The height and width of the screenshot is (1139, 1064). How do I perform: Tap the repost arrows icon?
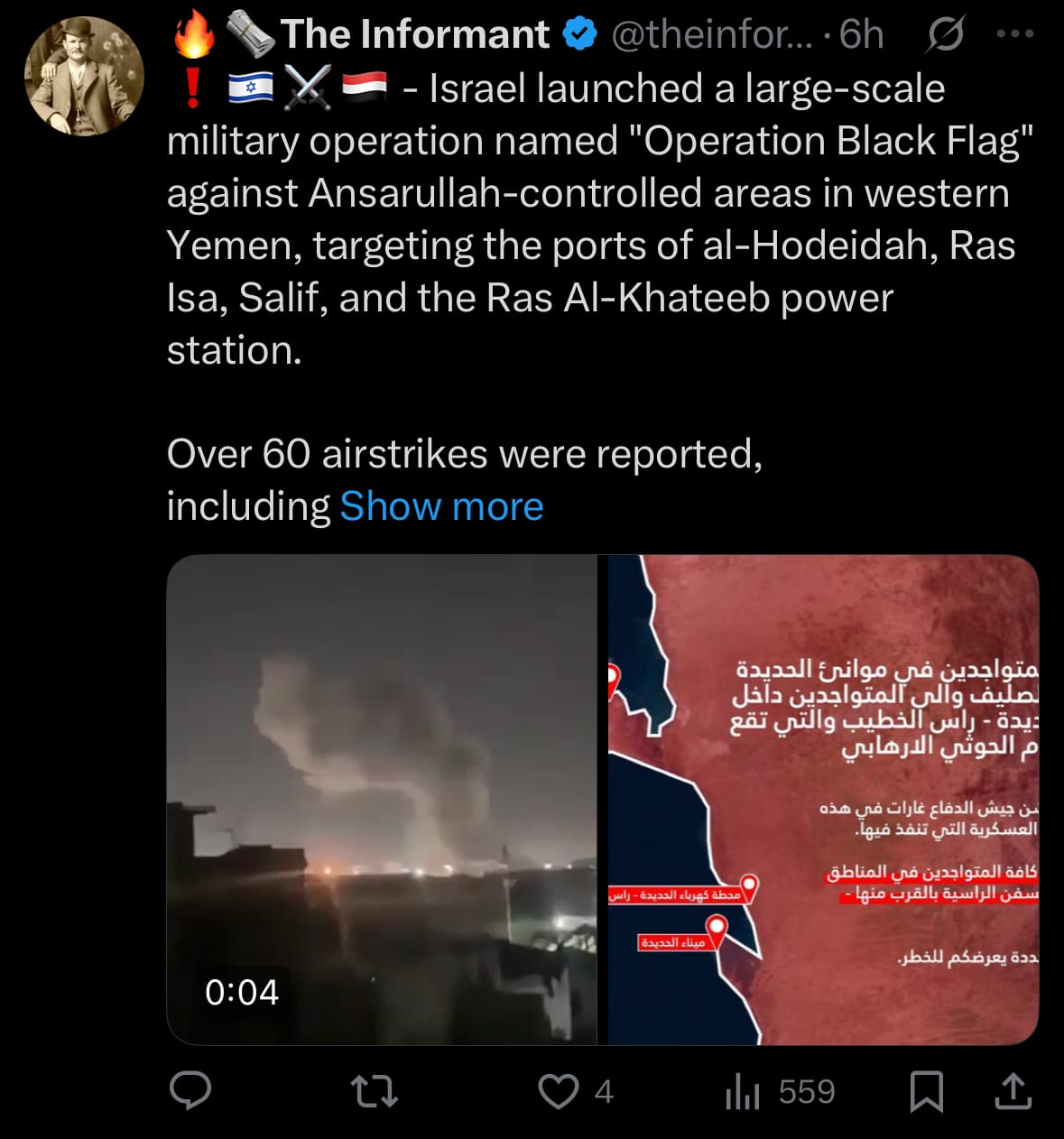click(x=374, y=1091)
